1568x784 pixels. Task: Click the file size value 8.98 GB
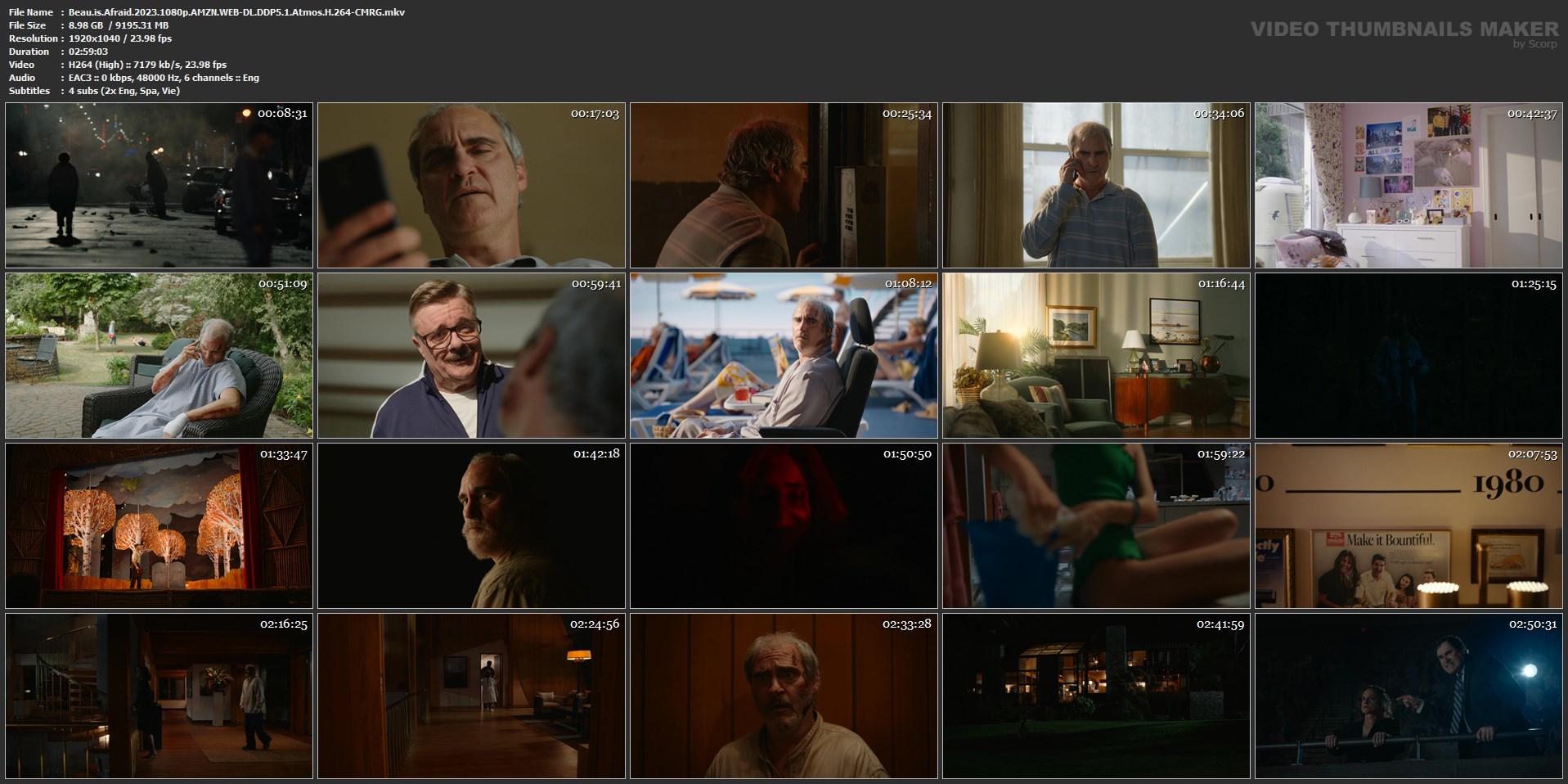coord(119,25)
